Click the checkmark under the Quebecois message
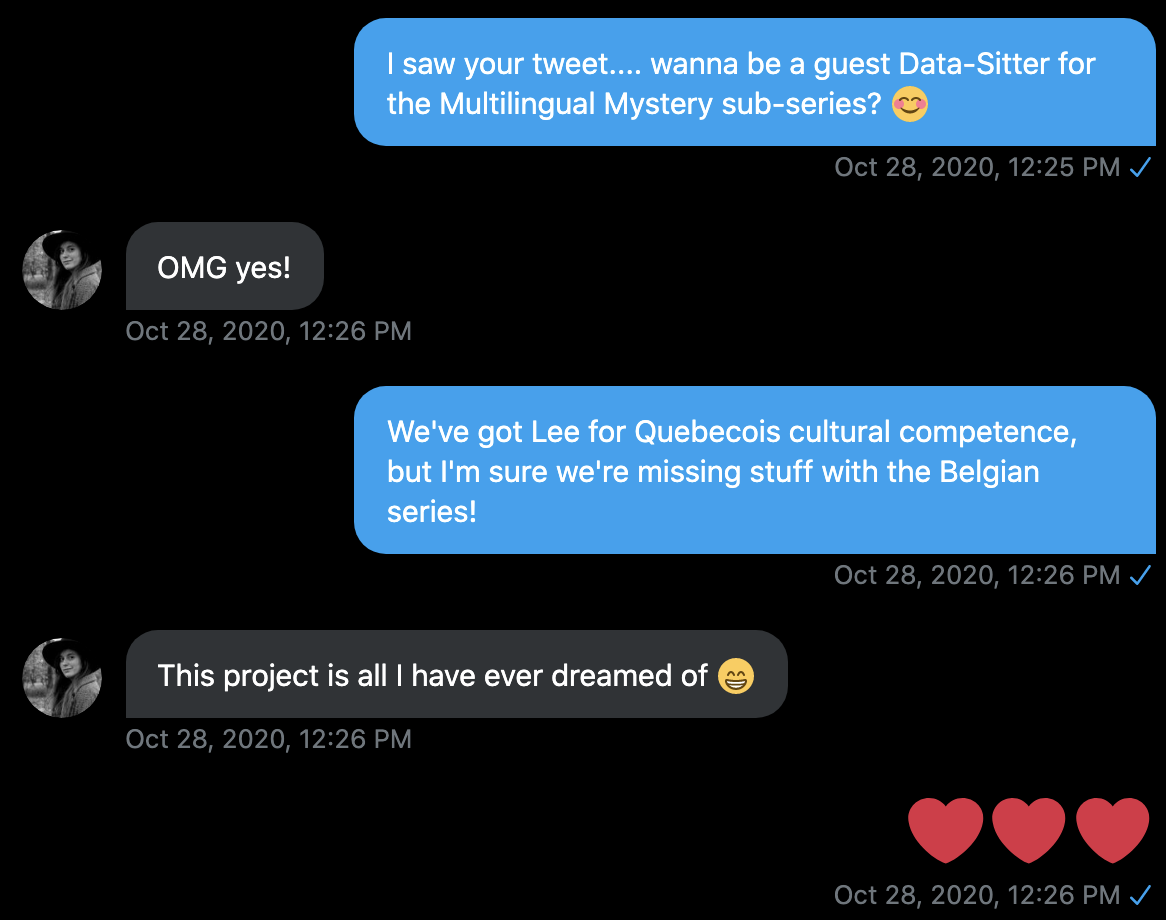Screen dimensions: 1166x920 click(x=1140, y=575)
